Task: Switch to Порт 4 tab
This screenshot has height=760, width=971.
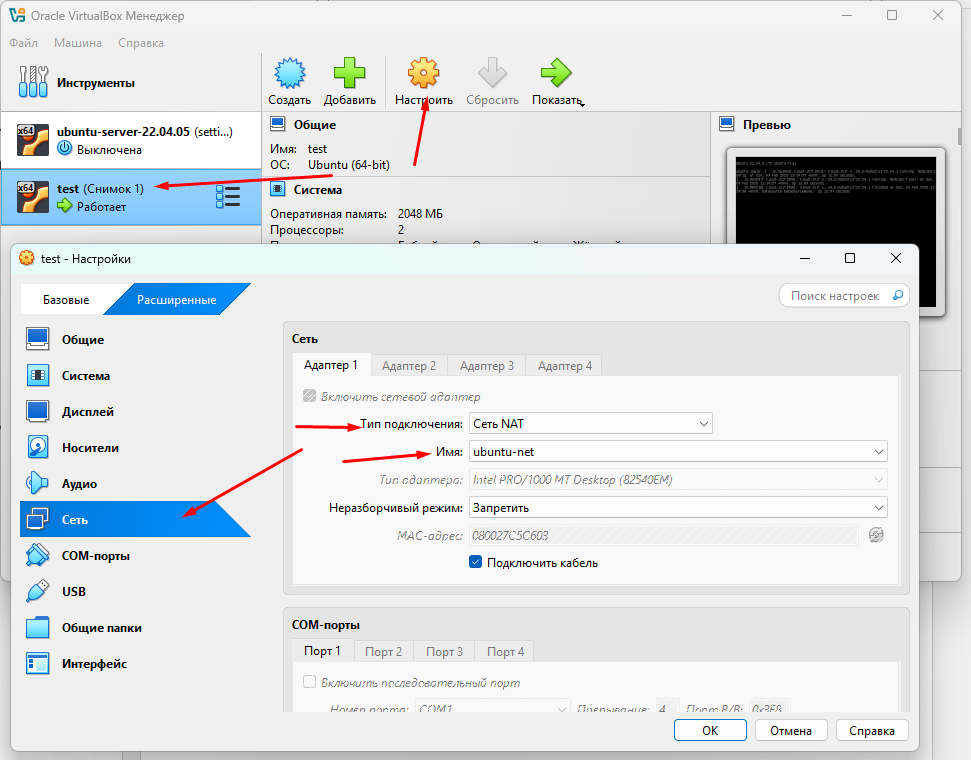Action: pyautogui.click(x=505, y=652)
